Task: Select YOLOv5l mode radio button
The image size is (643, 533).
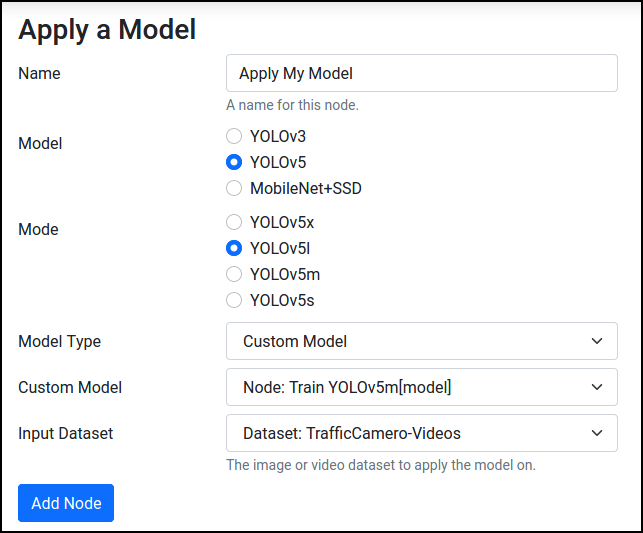Action: pyautogui.click(x=234, y=248)
